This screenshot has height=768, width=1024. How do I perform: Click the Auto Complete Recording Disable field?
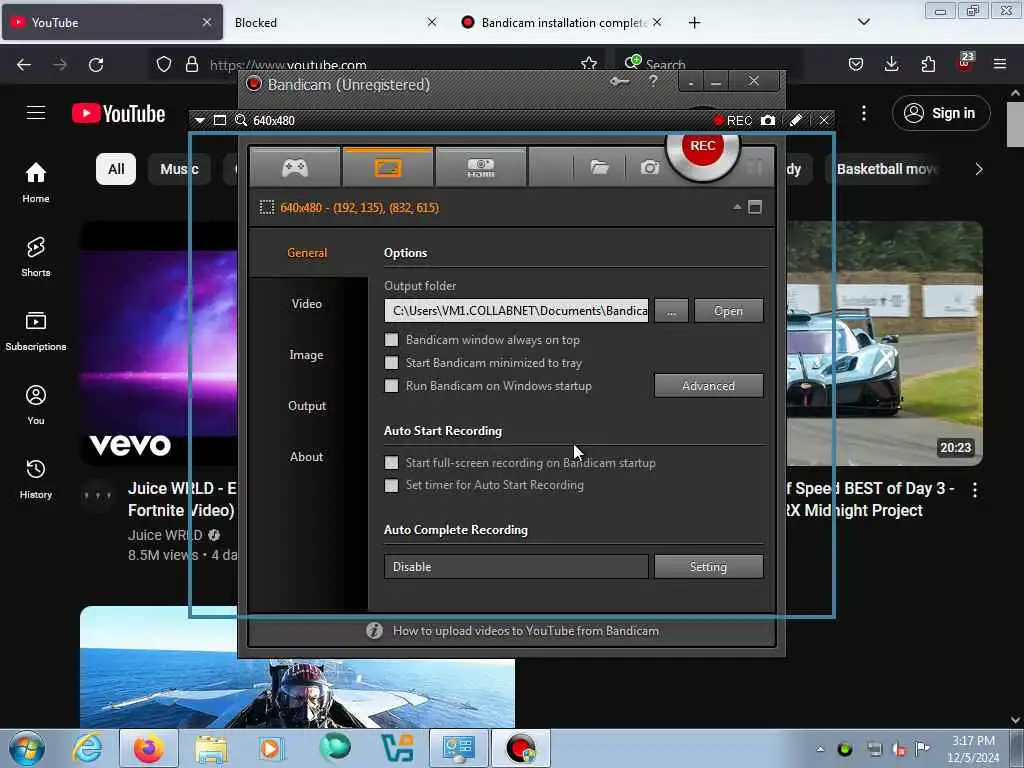coord(516,567)
